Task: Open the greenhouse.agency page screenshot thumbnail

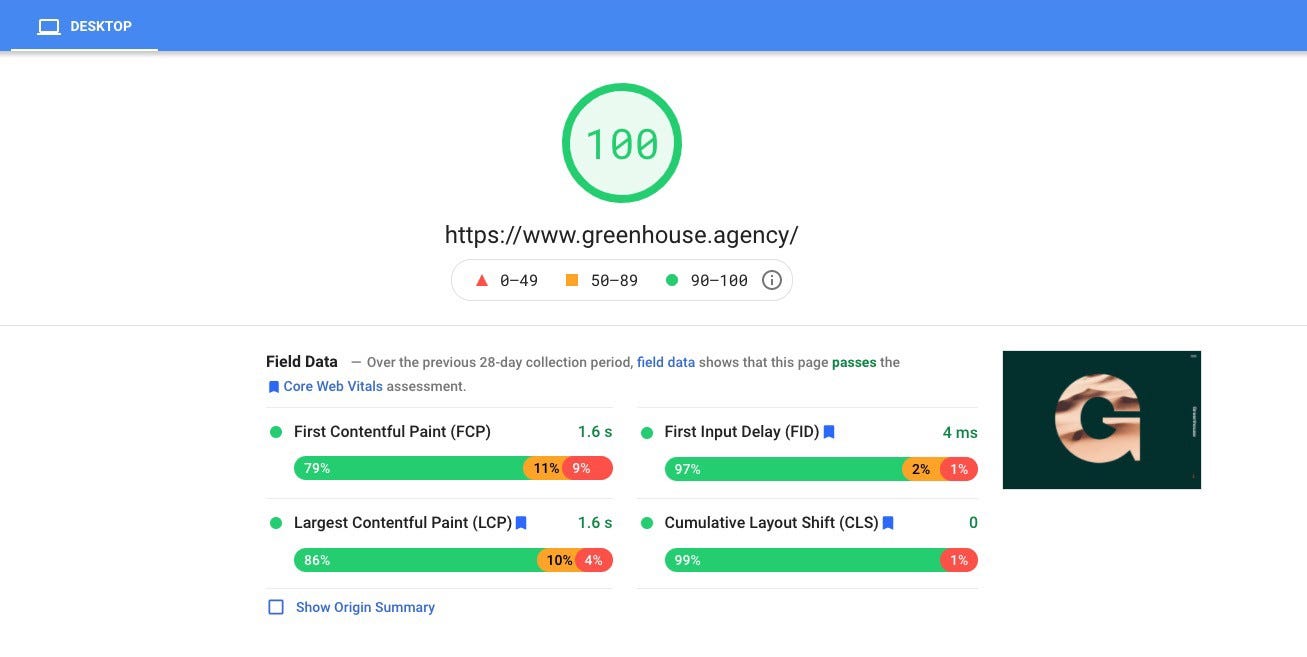Action: point(1101,420)
